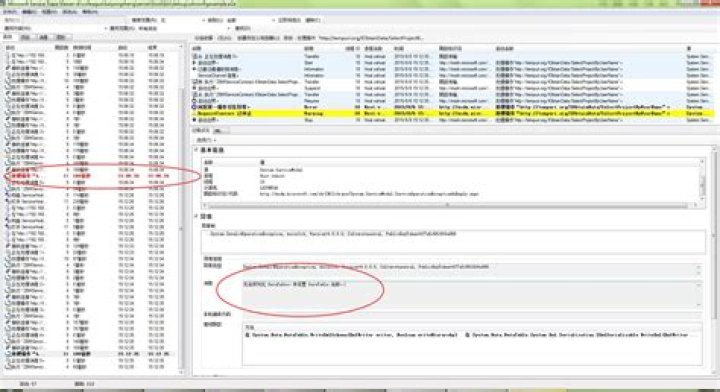Click into the Look For search input field
Screen dimensions: 720x392
click(x=73, y=20)
